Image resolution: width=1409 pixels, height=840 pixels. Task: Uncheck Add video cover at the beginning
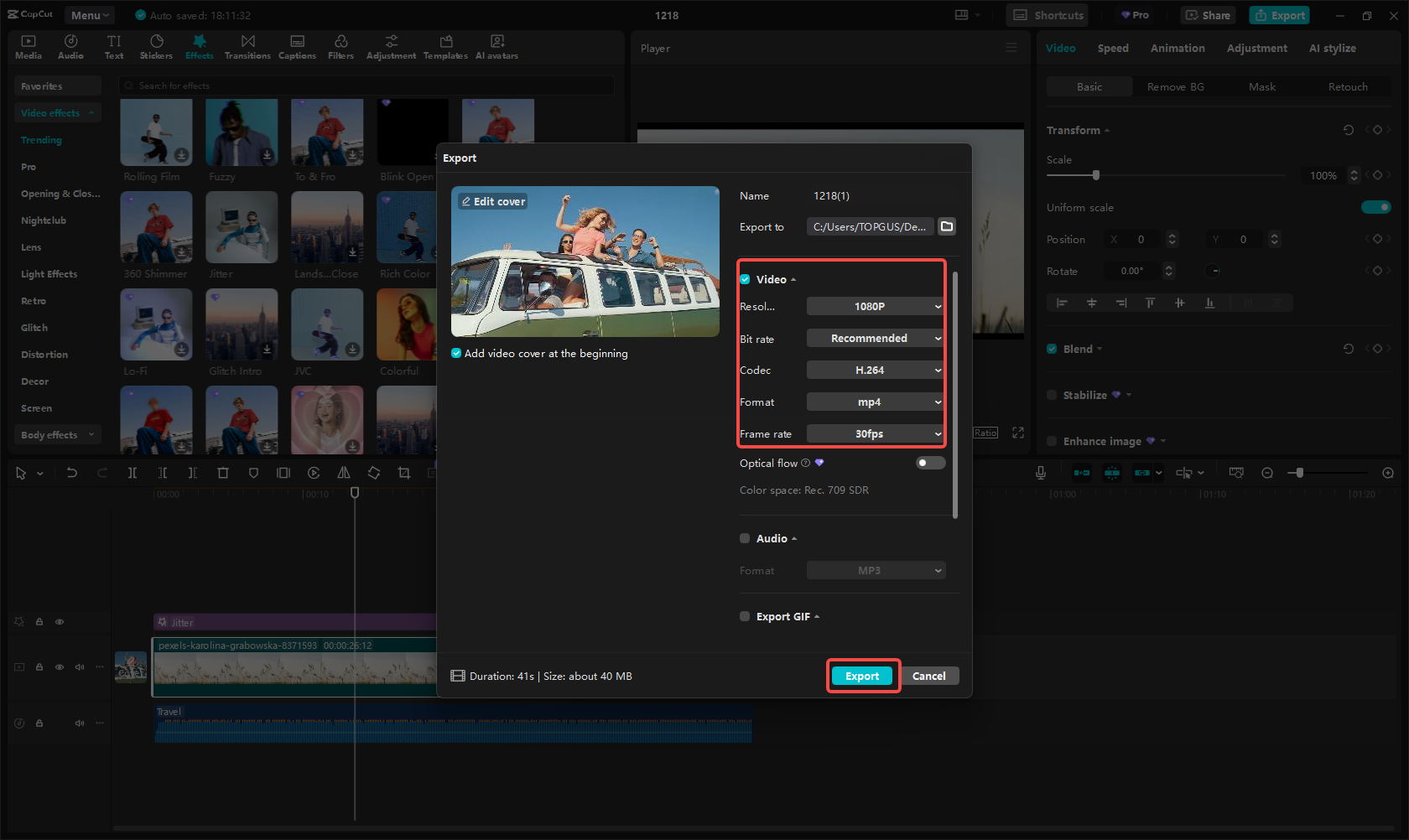455,353
